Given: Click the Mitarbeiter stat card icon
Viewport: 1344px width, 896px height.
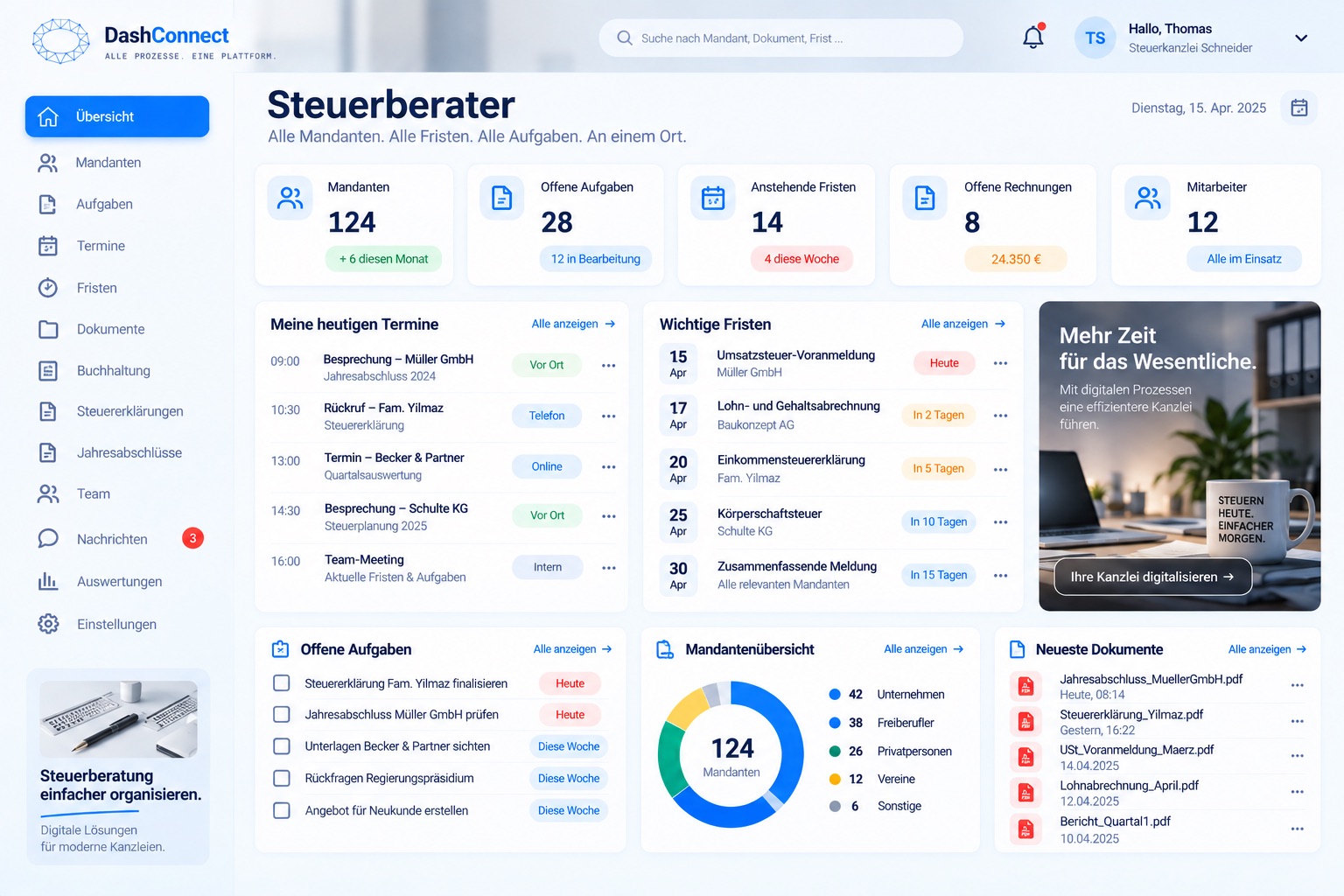Looking at the screenshot, I should 1148,198.
